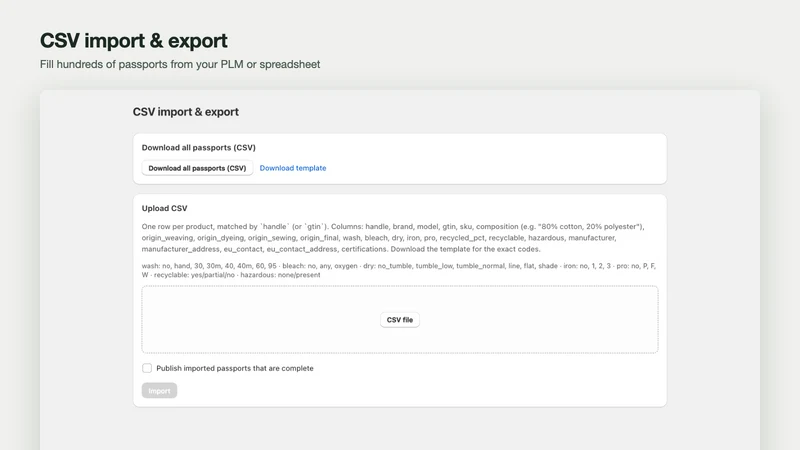Click the 'origin_weaving, origin_dyeing' column names line

coord(379,238)
